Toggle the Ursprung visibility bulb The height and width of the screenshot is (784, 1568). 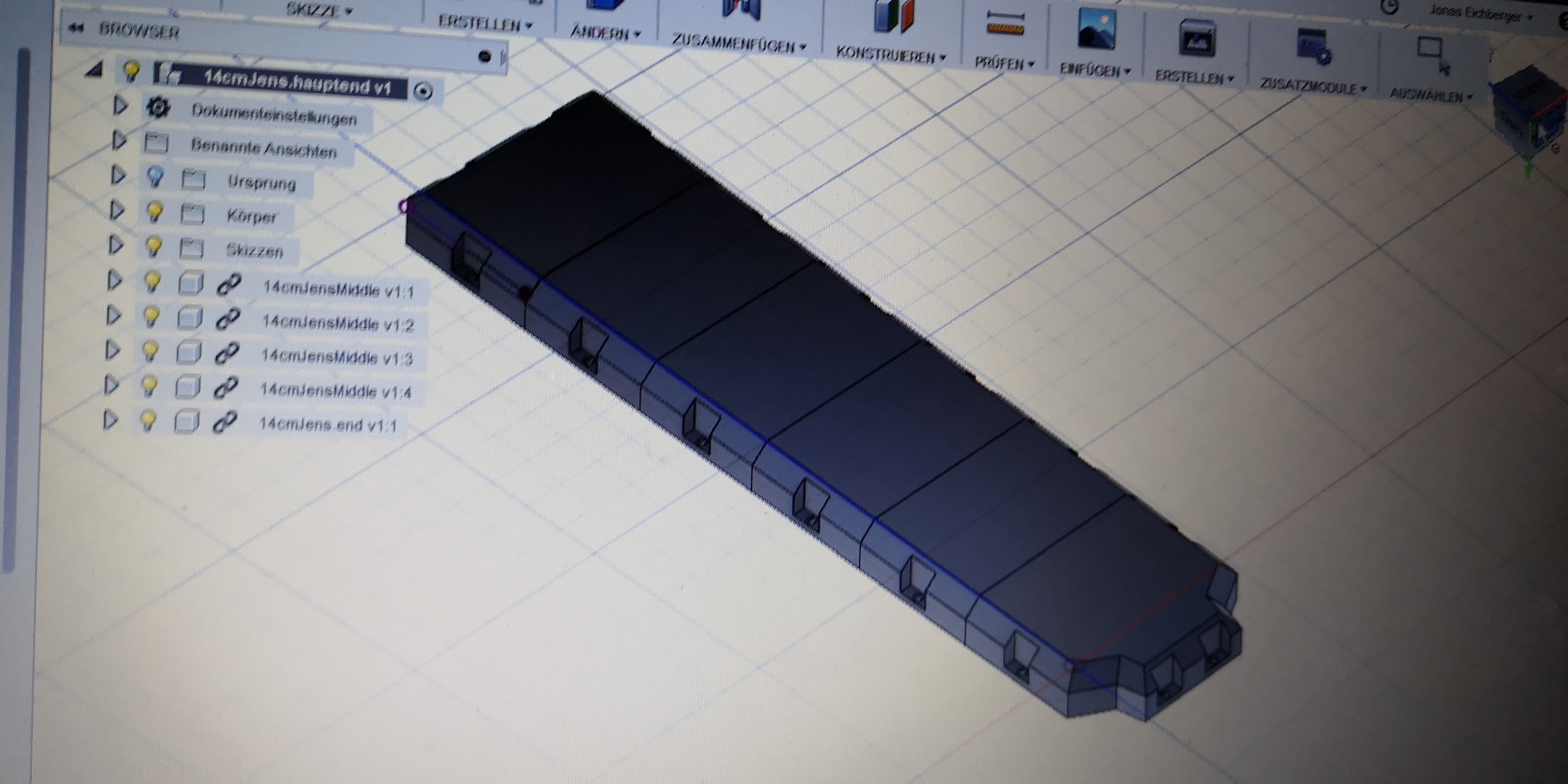[155, 178]
